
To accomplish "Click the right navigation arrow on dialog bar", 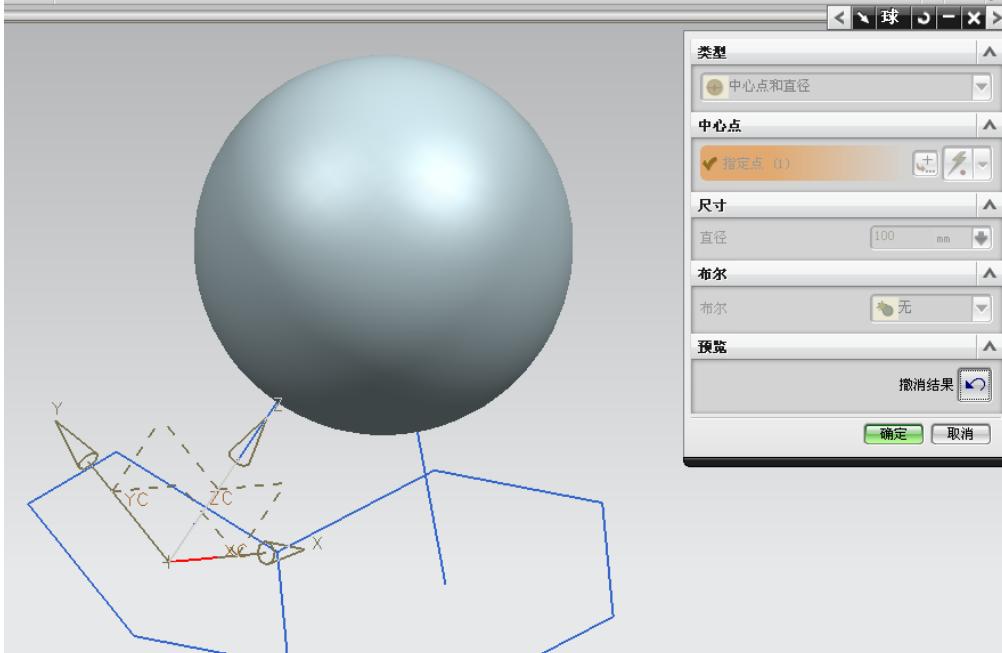I will point(995,16).
